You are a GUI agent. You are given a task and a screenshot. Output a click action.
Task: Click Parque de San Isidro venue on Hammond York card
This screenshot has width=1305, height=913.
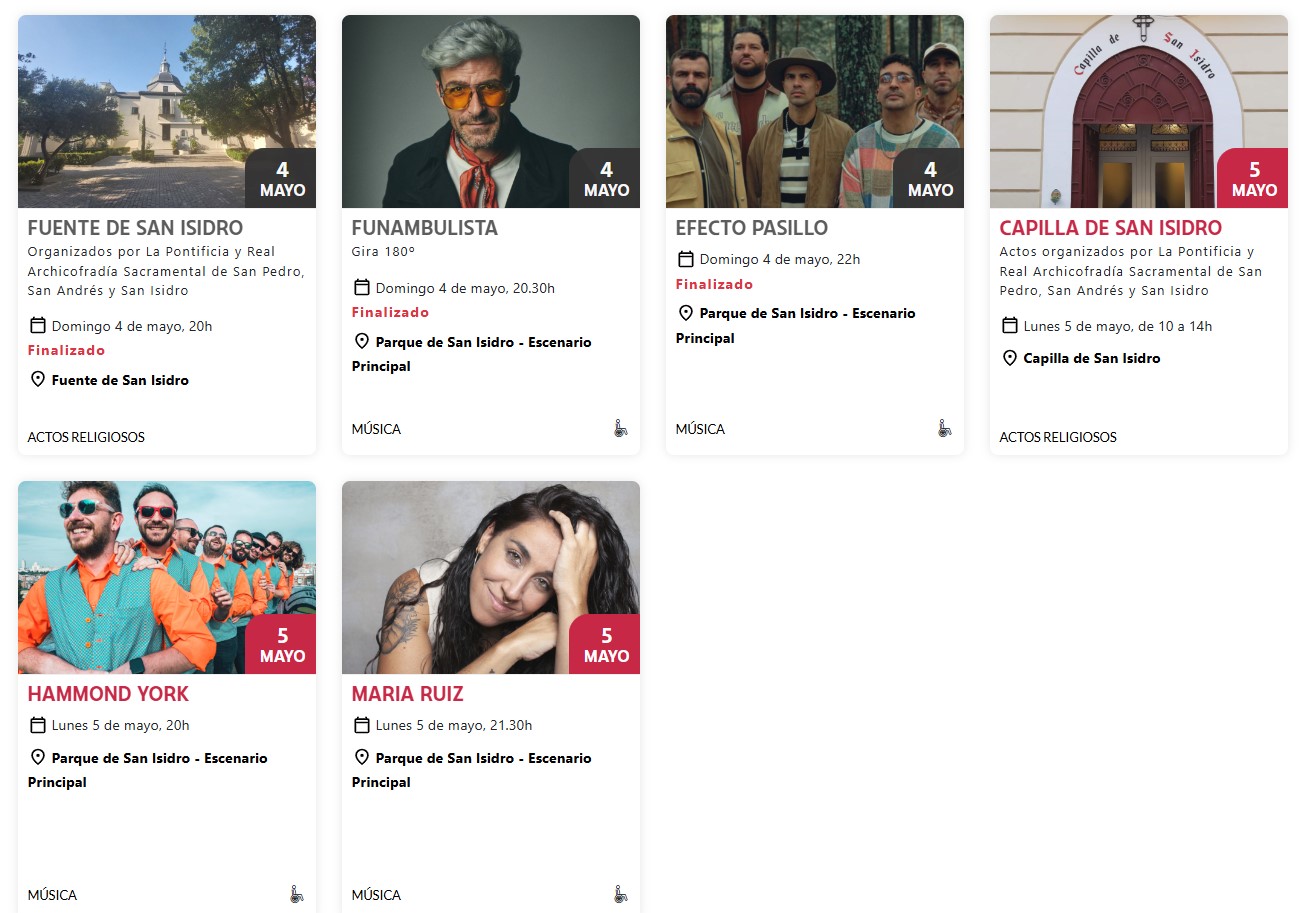(148, 770)
